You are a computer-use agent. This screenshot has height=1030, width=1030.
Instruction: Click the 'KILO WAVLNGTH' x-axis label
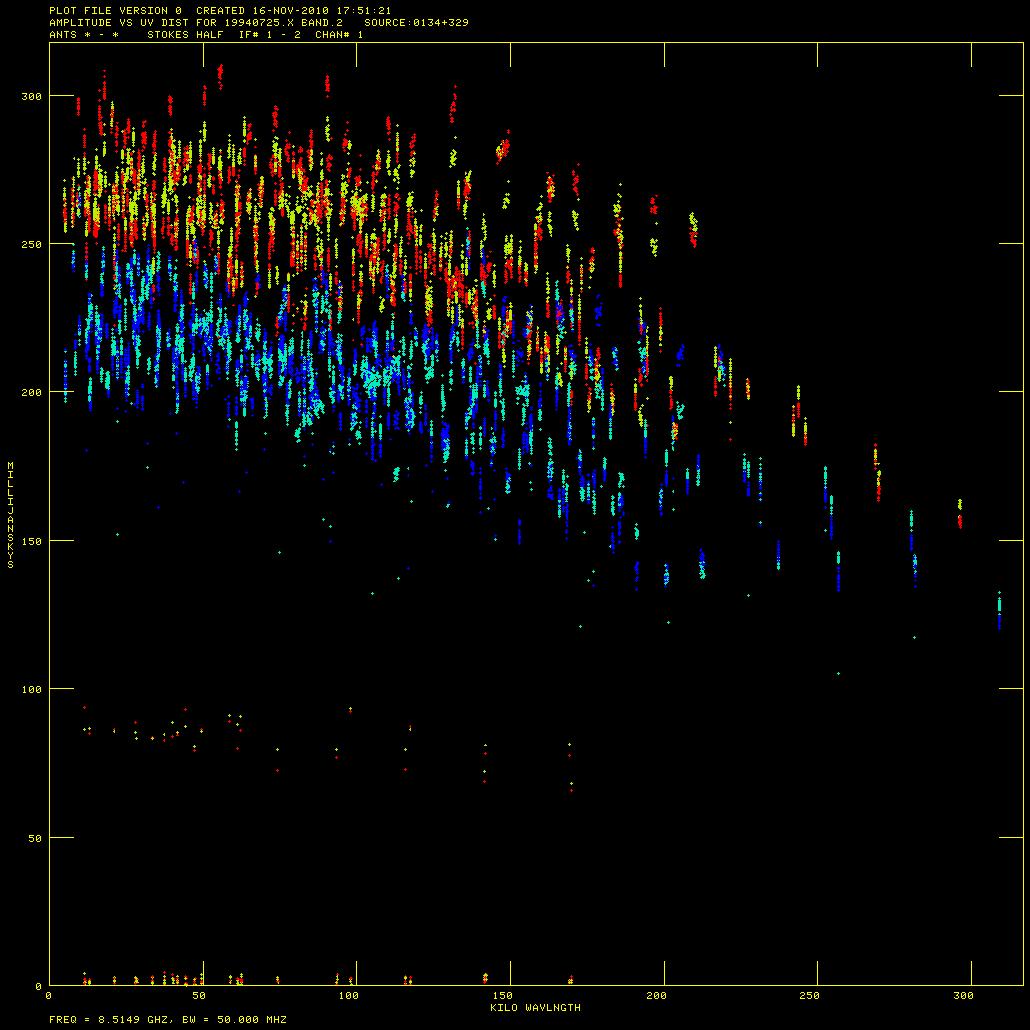click(535, 1008)
